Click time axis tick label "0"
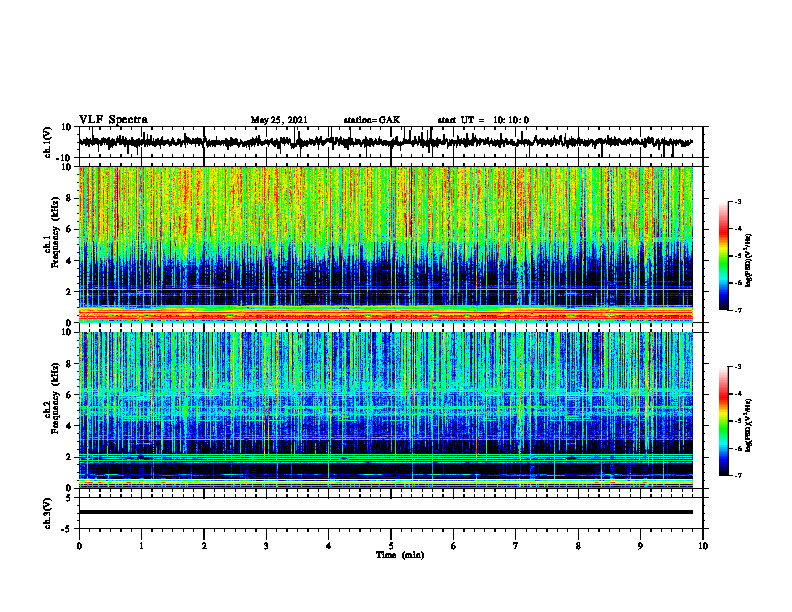The height and width of the screenshot is (612, 792). click(79, 546)
